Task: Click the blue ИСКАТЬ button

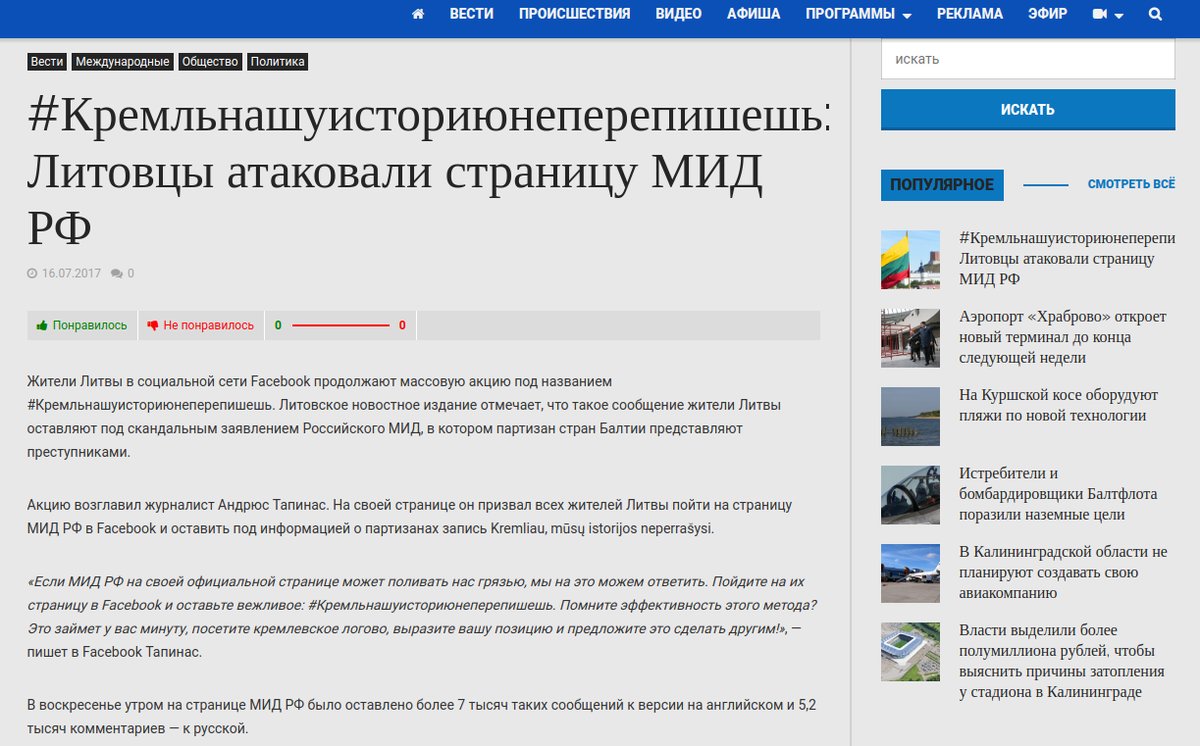Action: (x=1028, y=110)
